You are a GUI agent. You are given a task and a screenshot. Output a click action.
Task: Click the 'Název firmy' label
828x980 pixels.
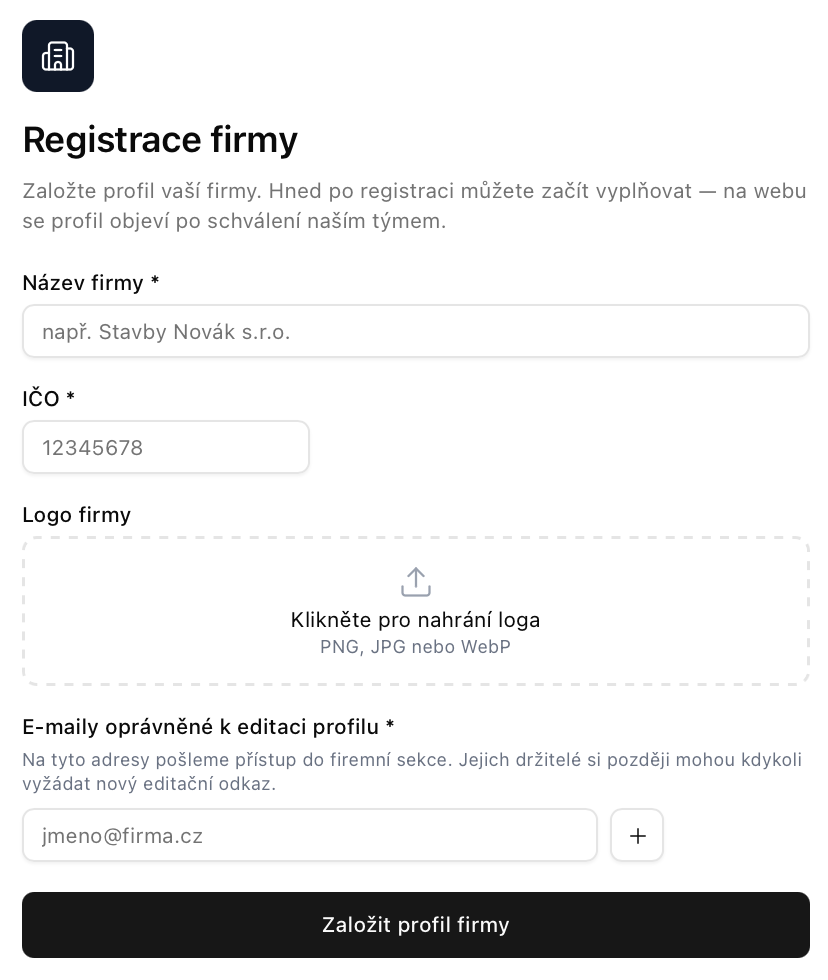tap(83, 283)
